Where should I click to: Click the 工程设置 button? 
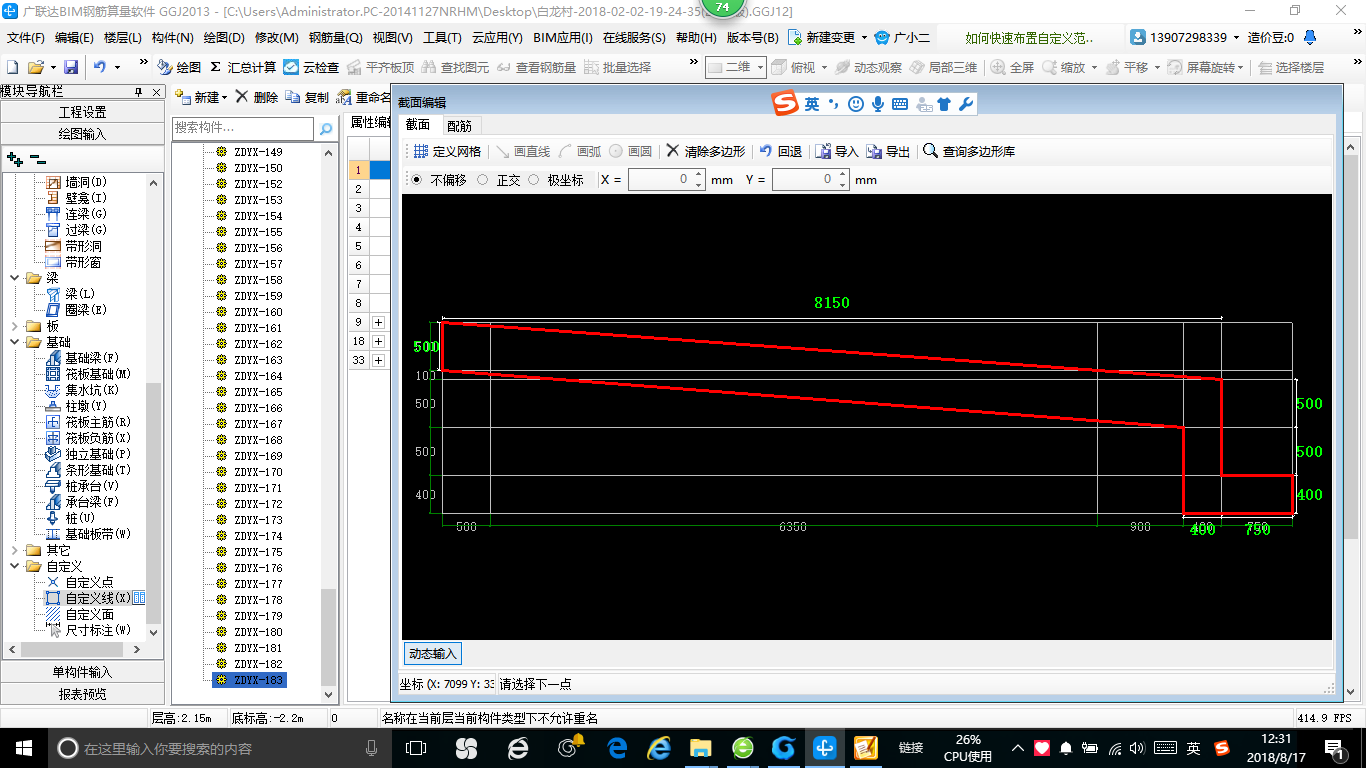[x=82, y=112]
